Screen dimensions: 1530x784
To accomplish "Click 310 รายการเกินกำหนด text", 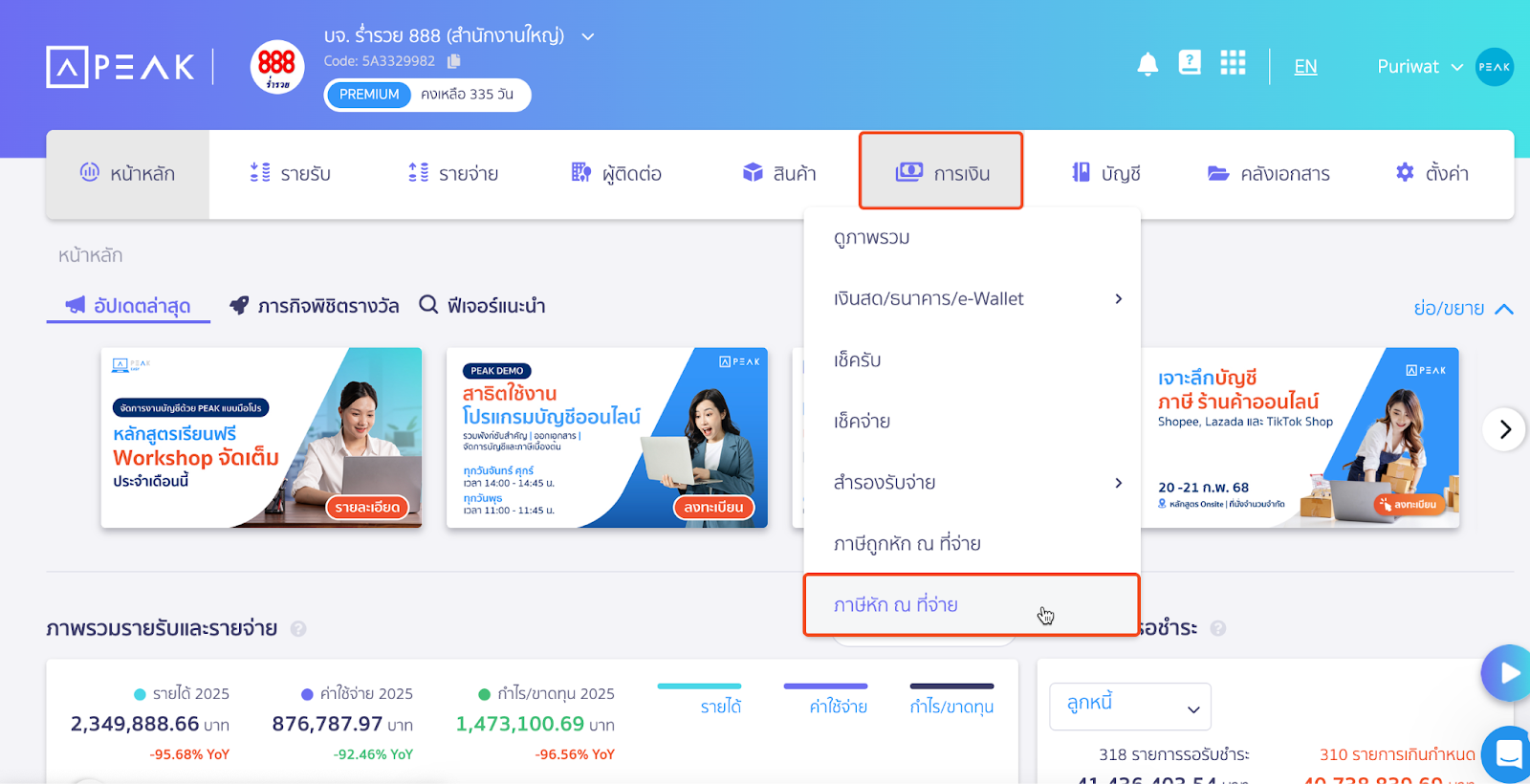I will (1397, 755).
